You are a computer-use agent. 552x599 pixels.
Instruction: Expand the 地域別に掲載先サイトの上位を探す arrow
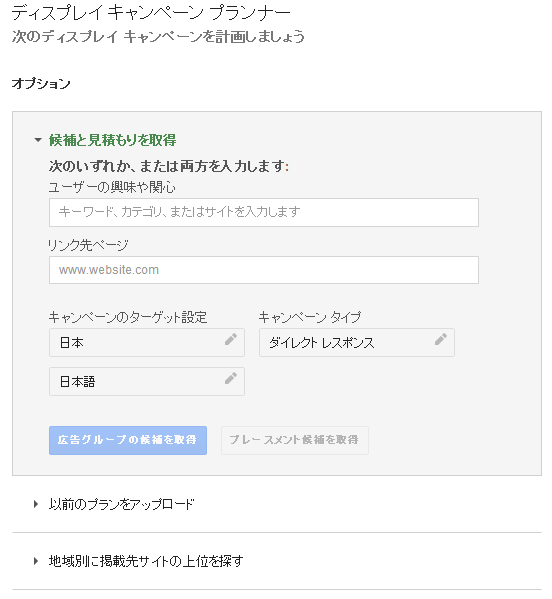[x=36, y=561]
